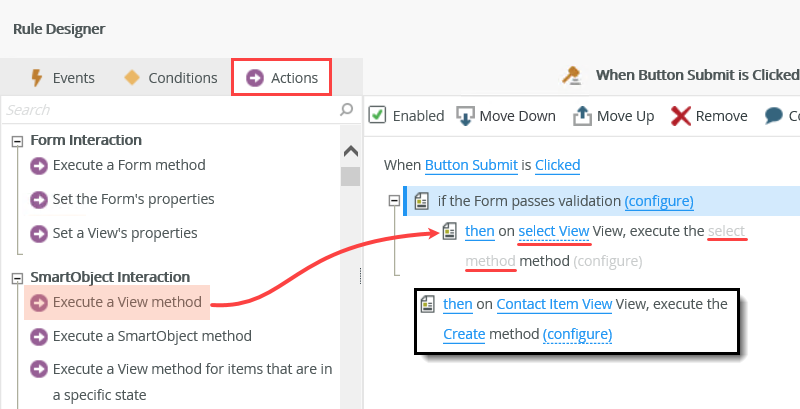This screenshot has width=800, height=409.
Task: Click the Execute a Form method arrow icon
Action: coord(40,166)
